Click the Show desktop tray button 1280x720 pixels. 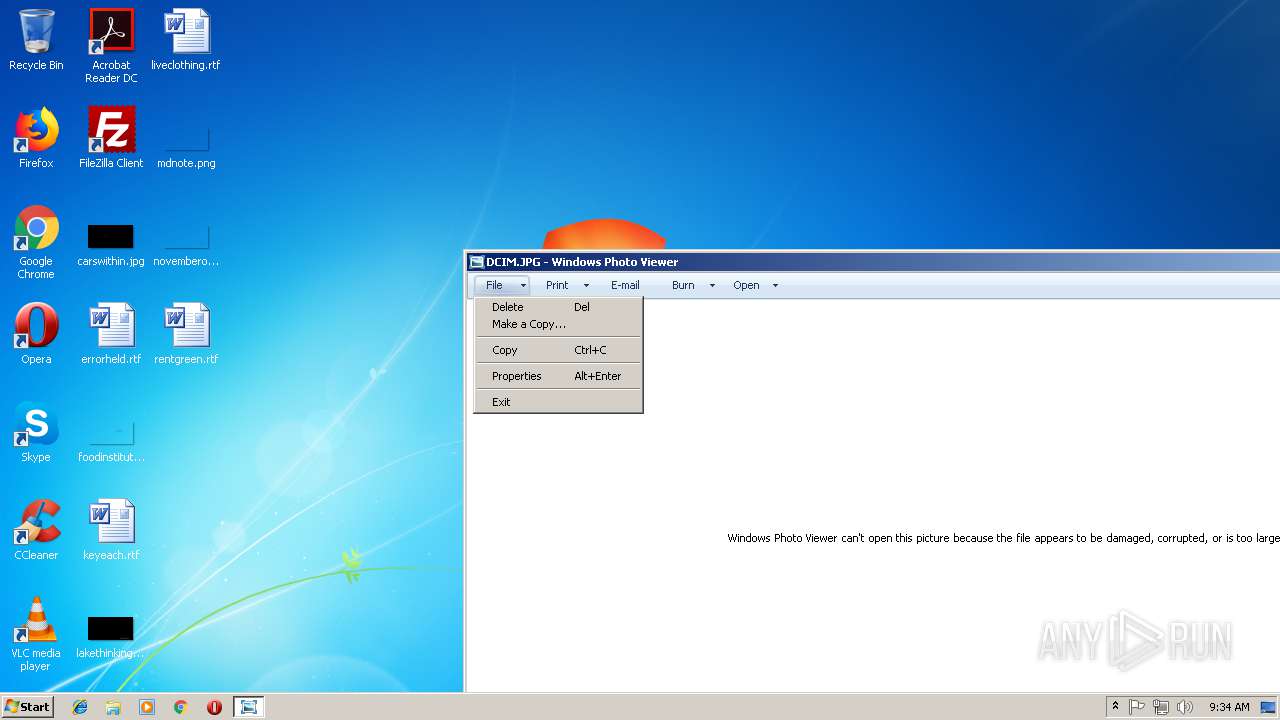1270,707
